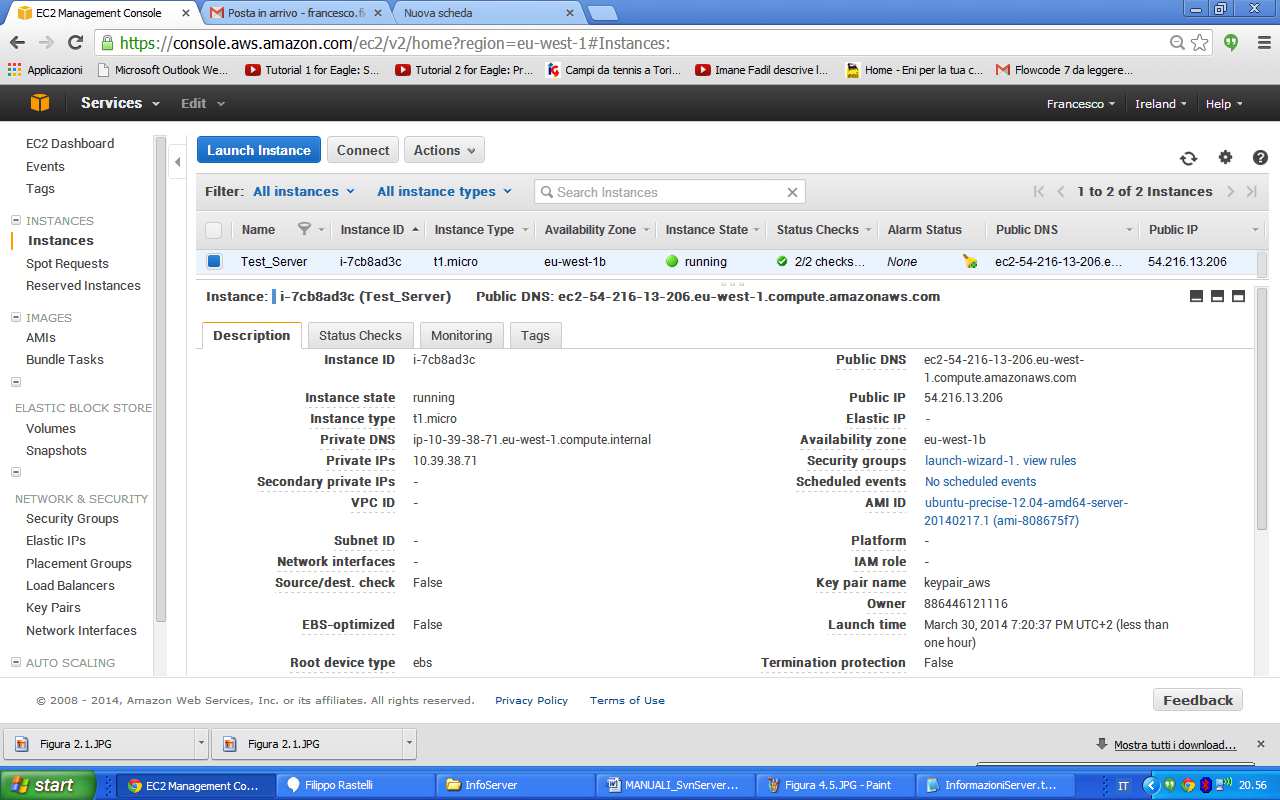Screen dimensions: 1280x800
Task: Open the All instance types filter dropdown
Action: coord(444,191)
